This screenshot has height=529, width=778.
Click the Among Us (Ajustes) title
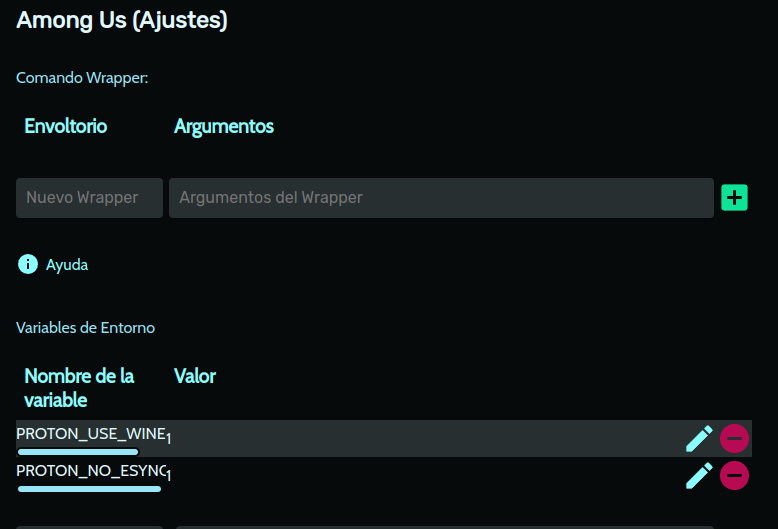pos(122,19)
